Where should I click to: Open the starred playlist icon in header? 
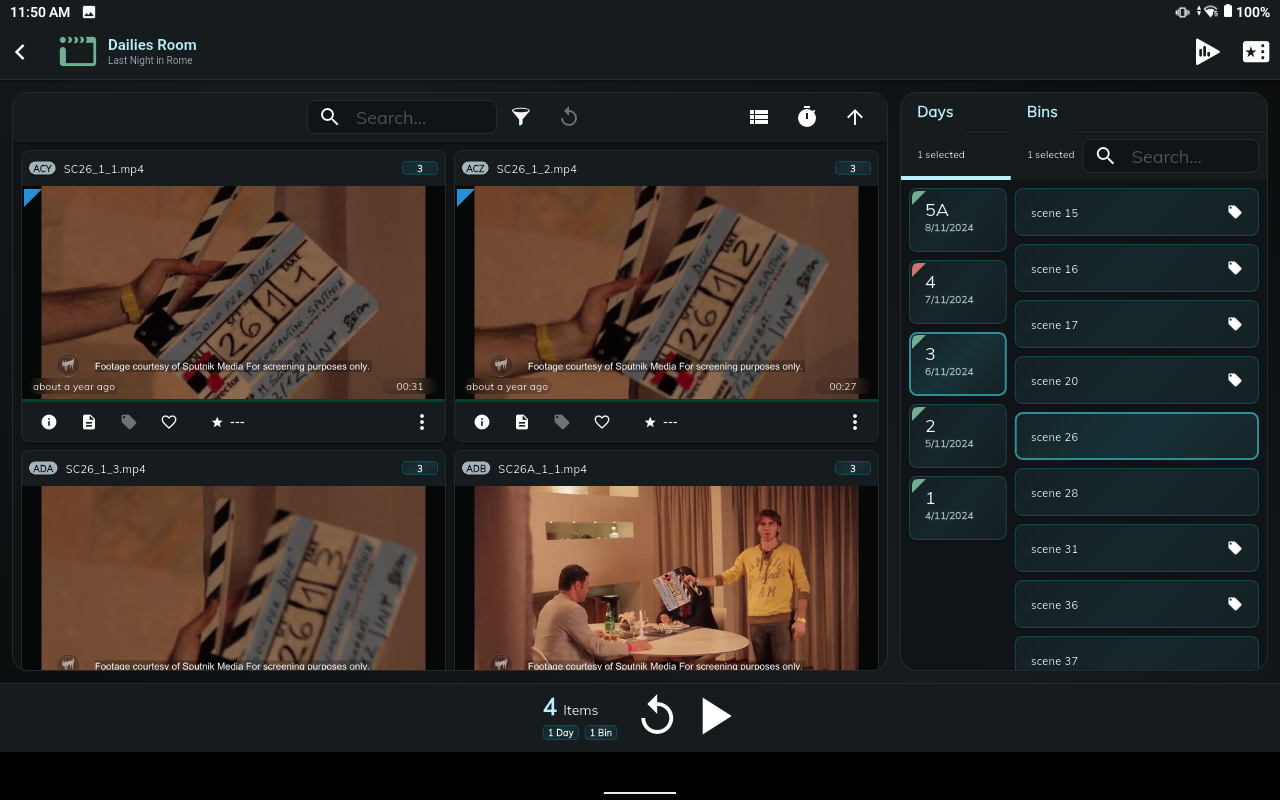pos(1255,52)
